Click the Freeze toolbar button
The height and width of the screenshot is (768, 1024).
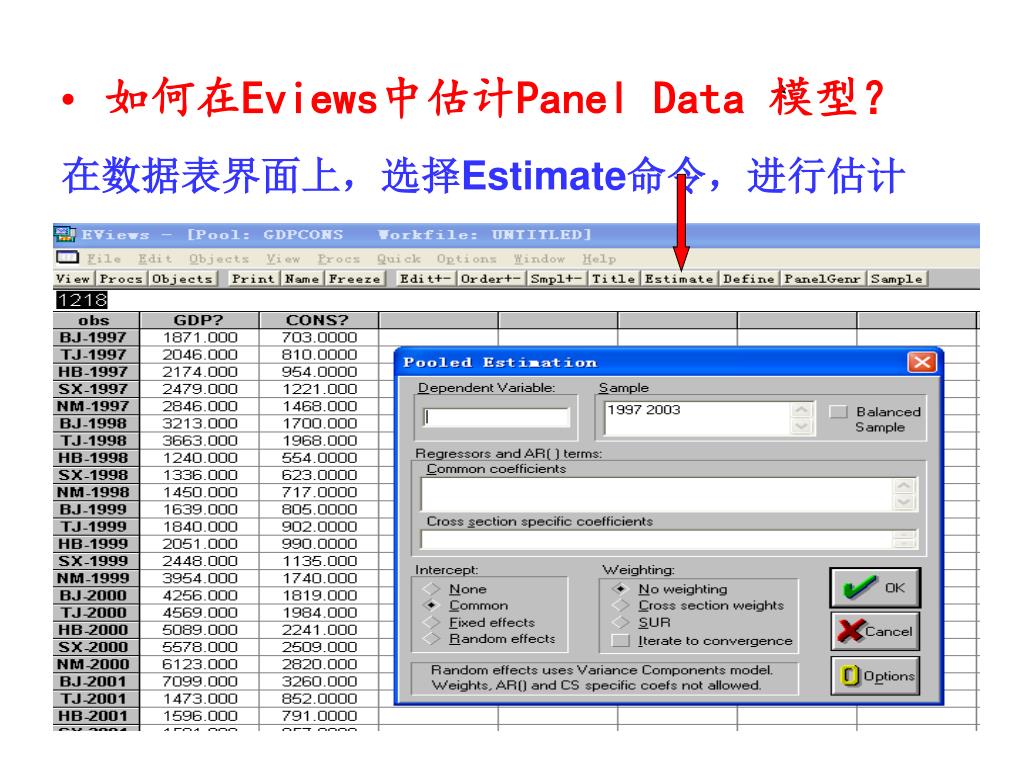coord(355,279)
